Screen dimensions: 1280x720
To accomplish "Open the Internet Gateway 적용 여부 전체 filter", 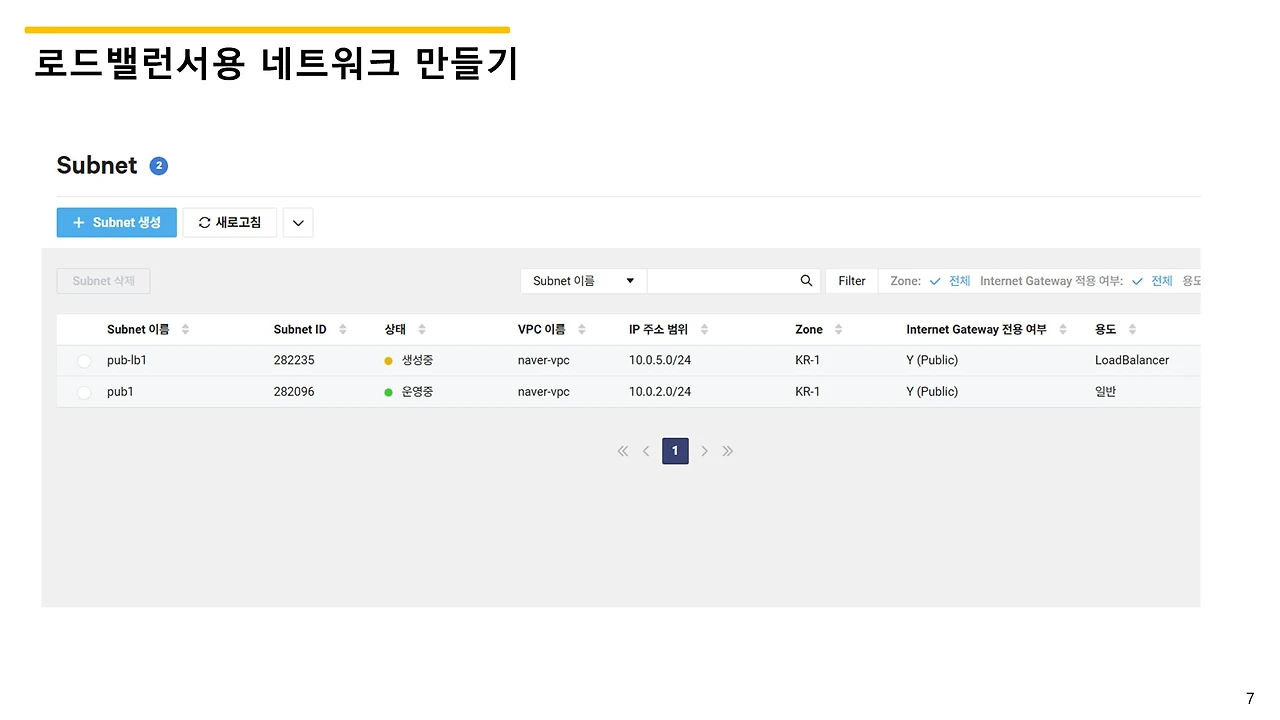I will [1162, 281].
